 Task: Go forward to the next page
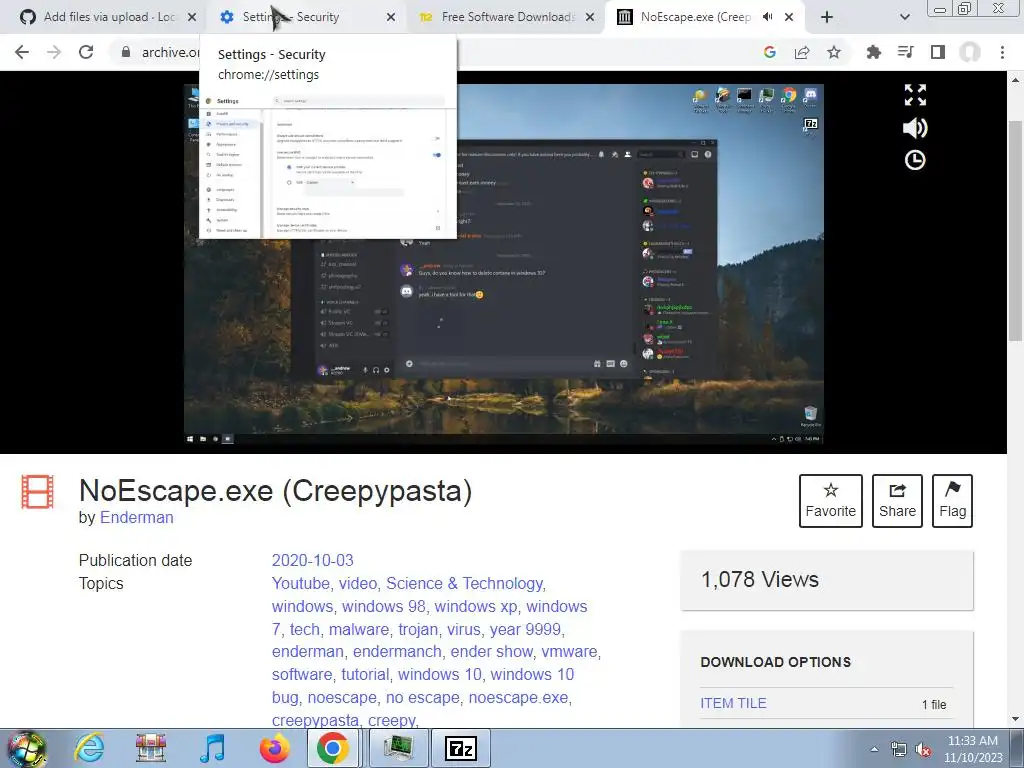tap(54, 52)
